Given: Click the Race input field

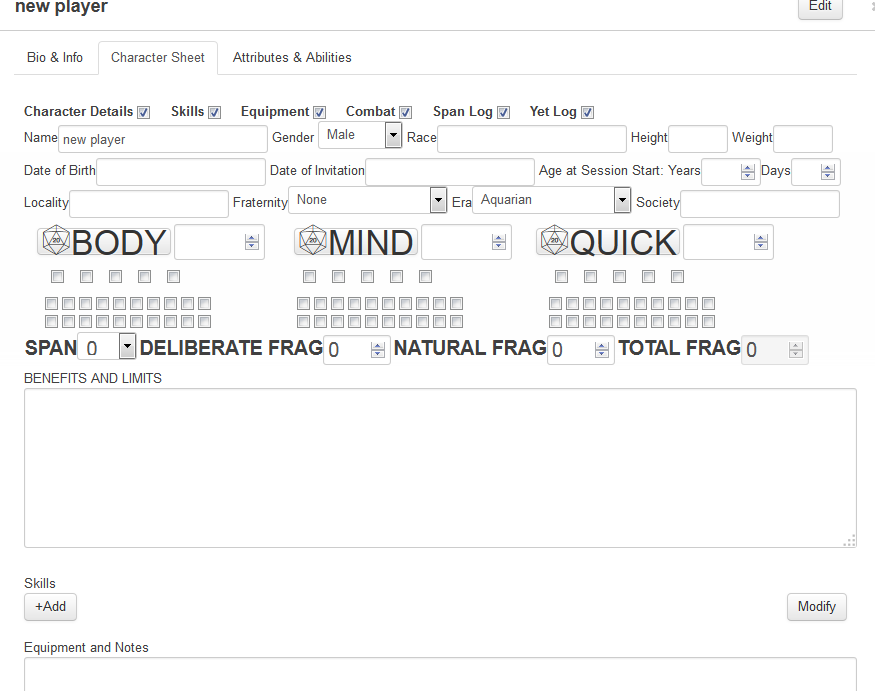Looking at the screenshot, I should pos(532,139).
